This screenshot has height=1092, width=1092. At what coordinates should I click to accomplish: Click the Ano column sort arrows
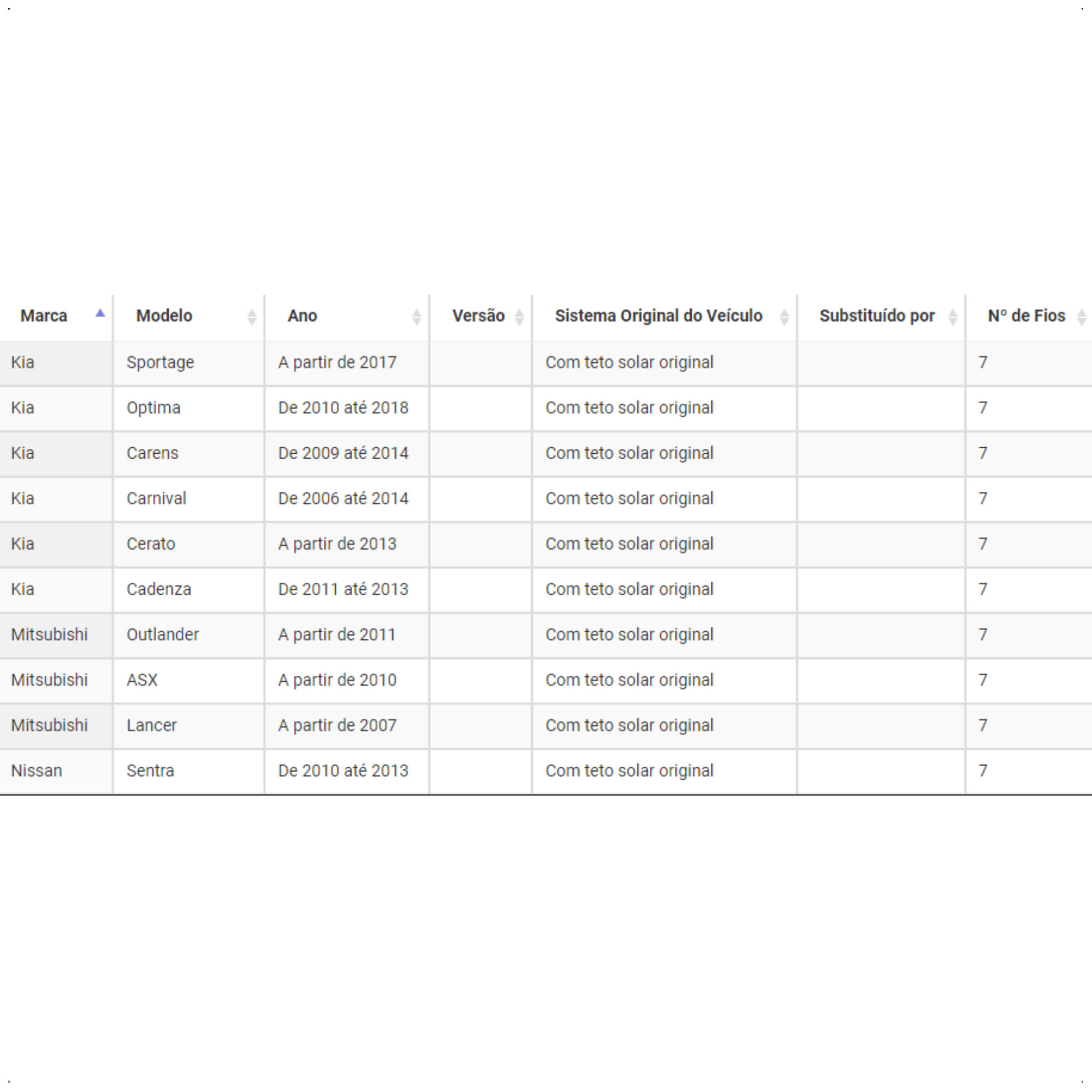(x=416, y=317)
